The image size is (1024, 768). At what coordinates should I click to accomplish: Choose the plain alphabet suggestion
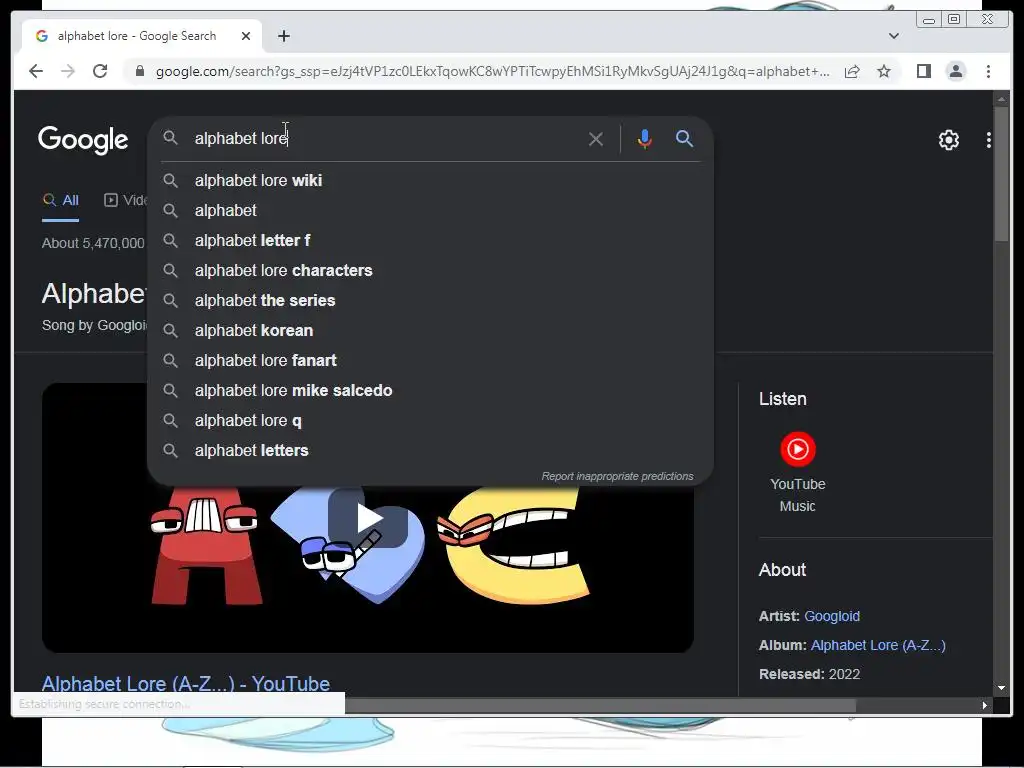[430, 210]
